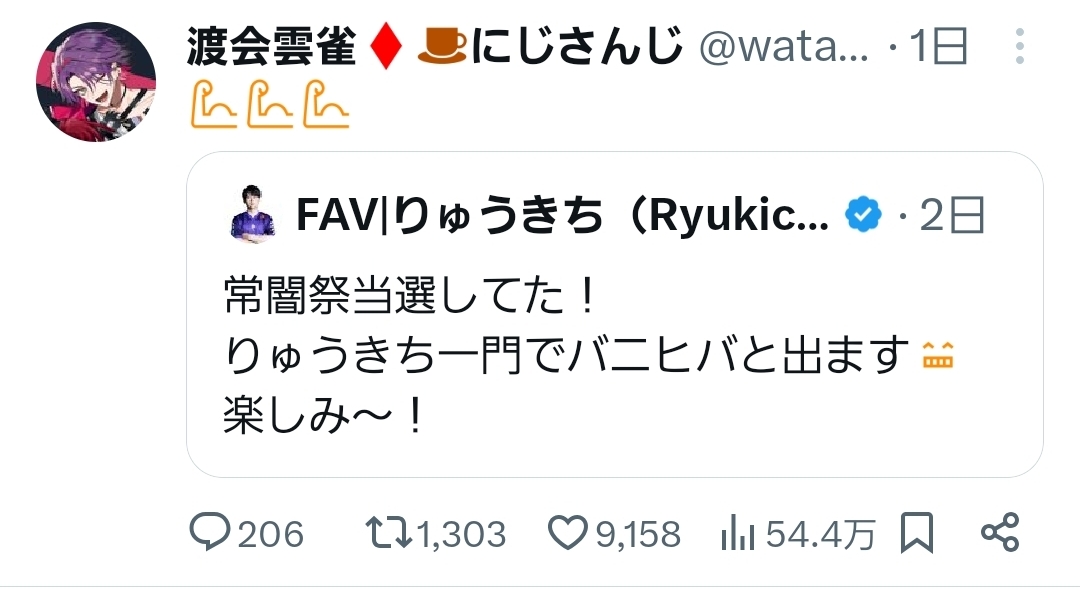The image size is (1080, 589).
Task: Open the share icon
Action: coord(1000,532)
